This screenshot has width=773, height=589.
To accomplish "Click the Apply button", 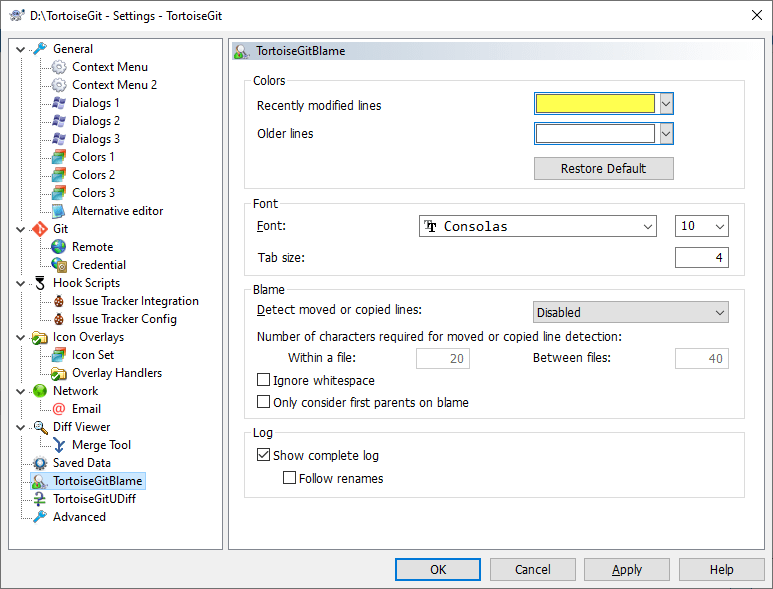I will 627,570.
